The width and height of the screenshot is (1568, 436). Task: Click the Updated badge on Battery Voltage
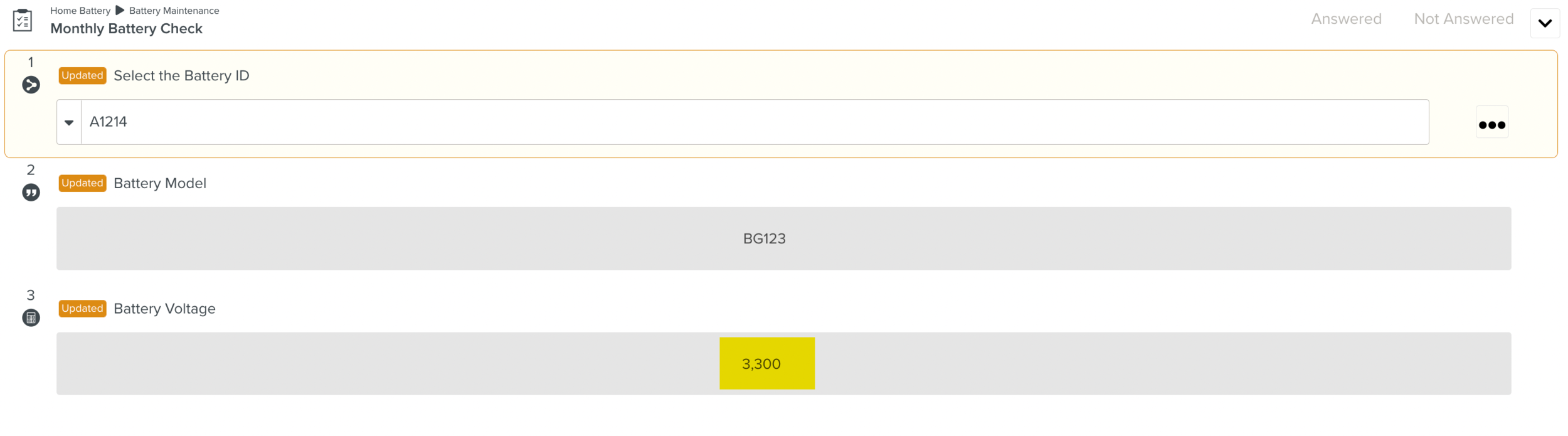click(82, 309)
